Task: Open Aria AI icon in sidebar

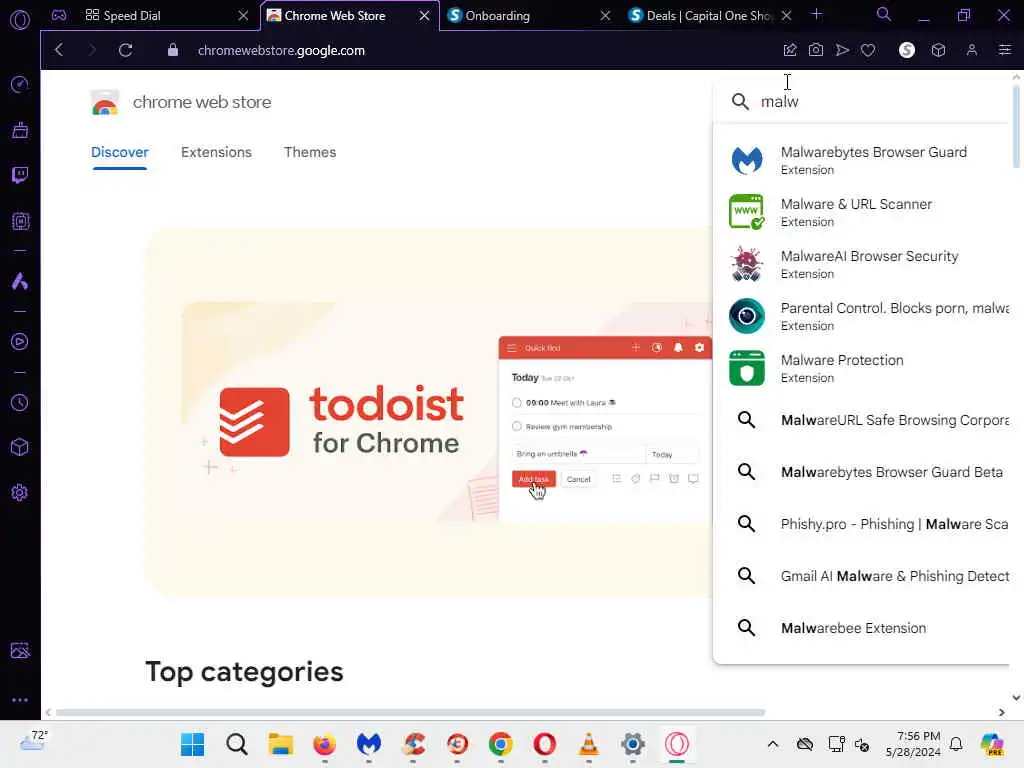Action: tap(20, 281)
